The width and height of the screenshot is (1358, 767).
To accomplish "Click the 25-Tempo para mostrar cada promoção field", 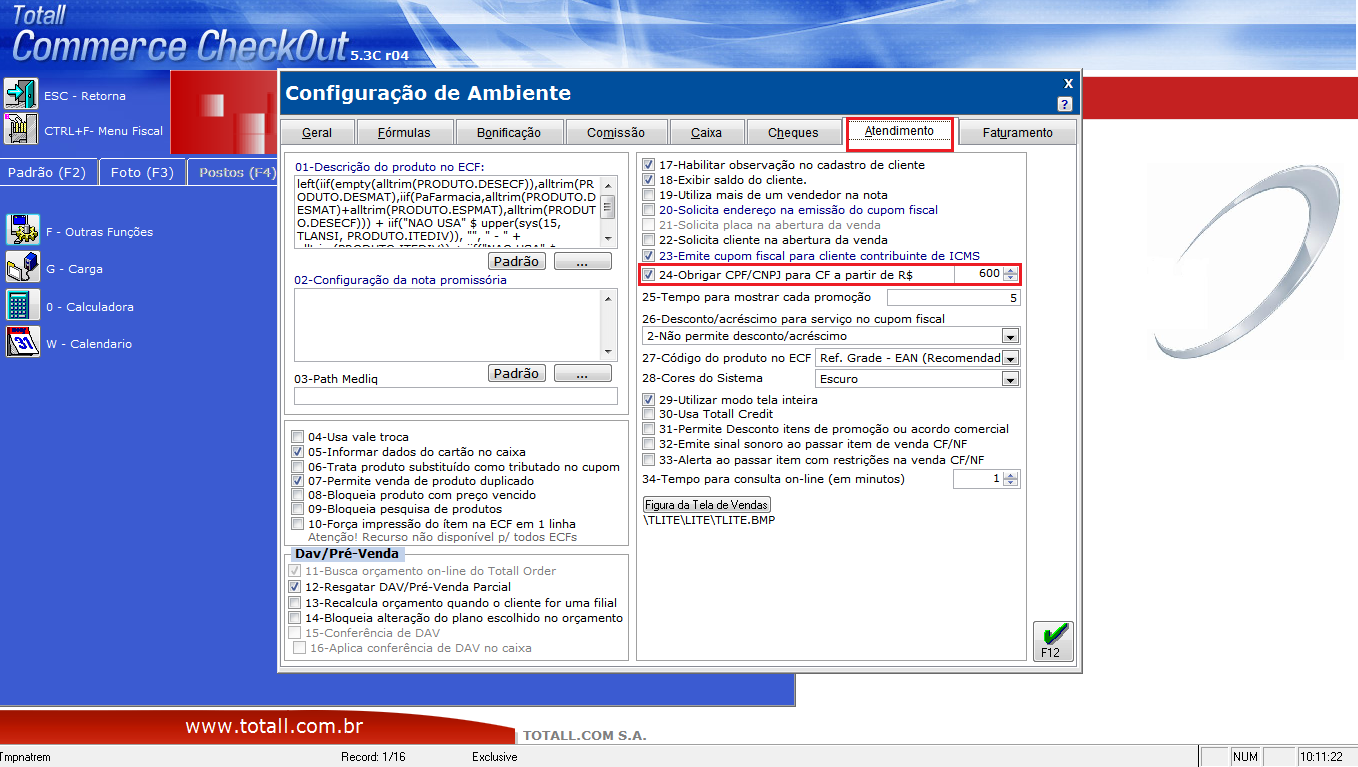I will pyautogui.click(x=953, y=297).
